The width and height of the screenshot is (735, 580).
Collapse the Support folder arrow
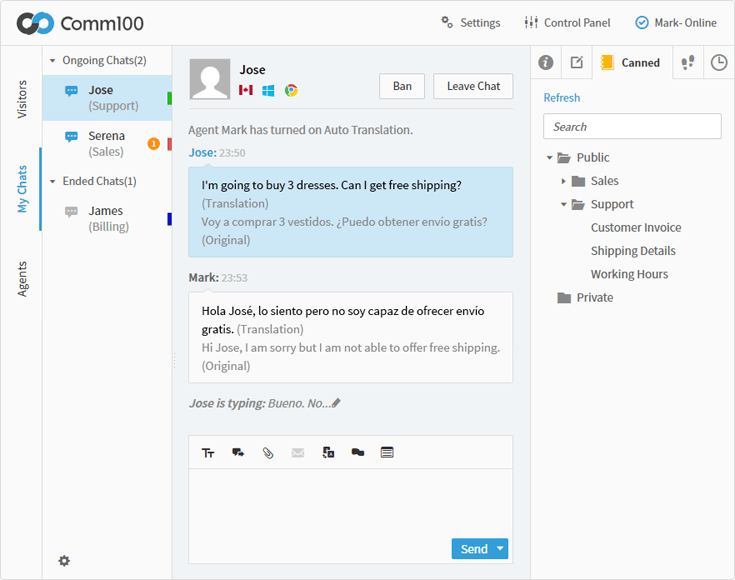coord(563,204)
